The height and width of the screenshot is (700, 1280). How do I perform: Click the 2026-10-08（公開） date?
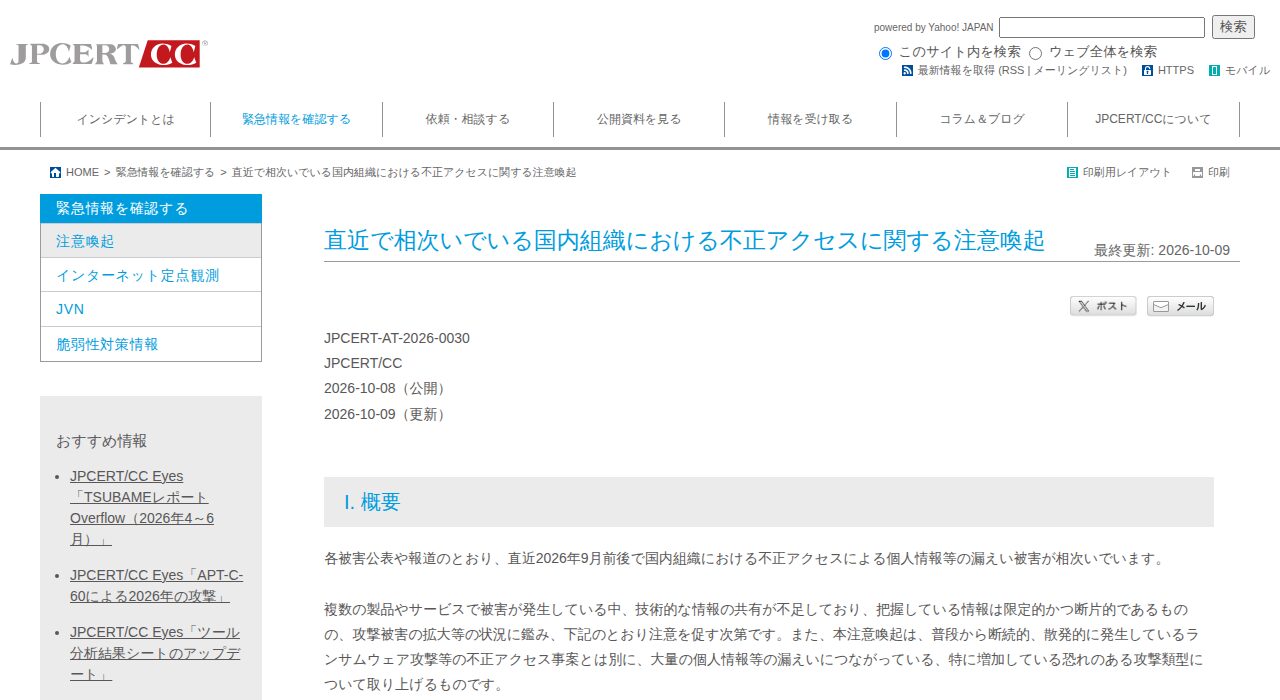tap(385, 388)
